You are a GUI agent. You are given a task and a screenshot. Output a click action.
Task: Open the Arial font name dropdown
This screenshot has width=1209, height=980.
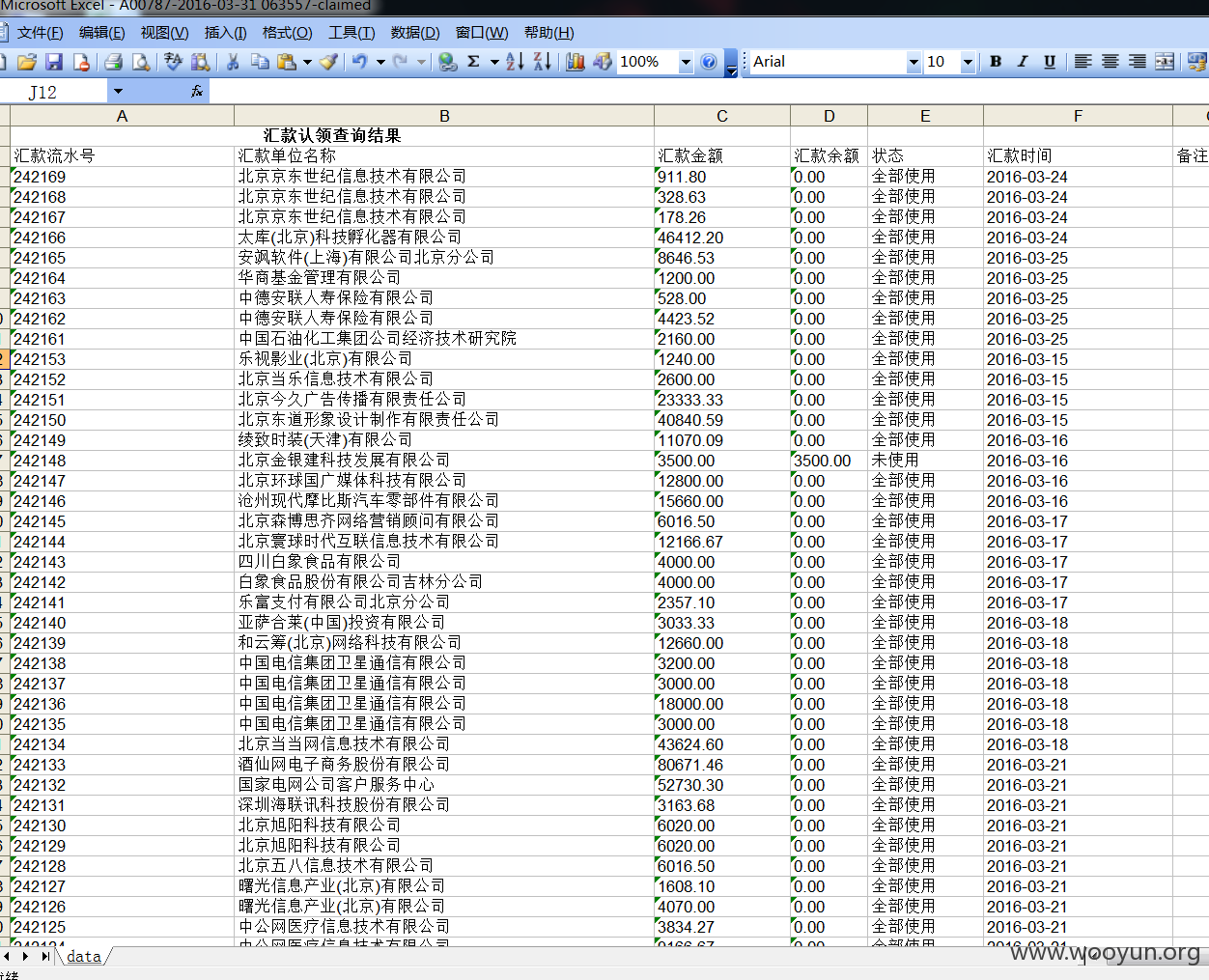914,63
